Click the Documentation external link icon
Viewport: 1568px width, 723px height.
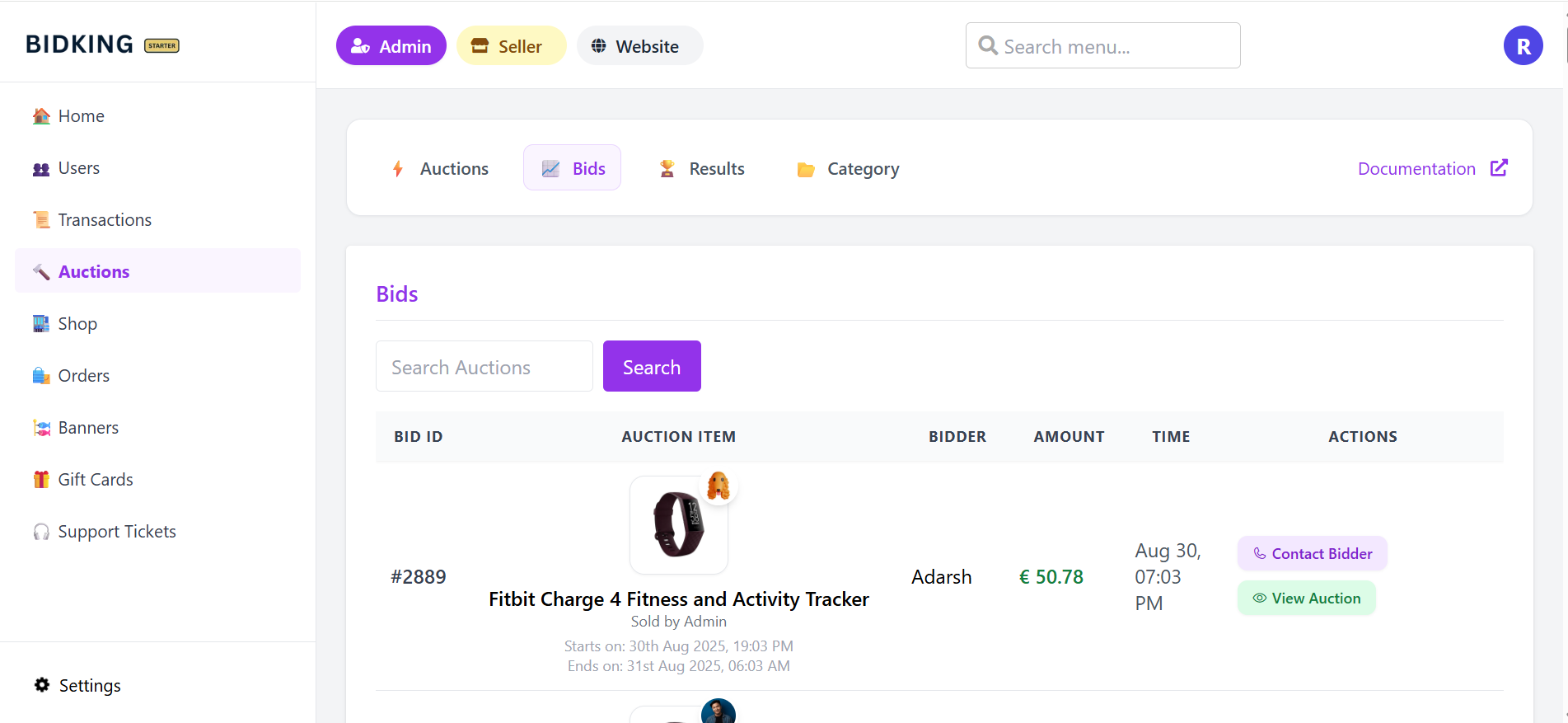(1499, 168)
